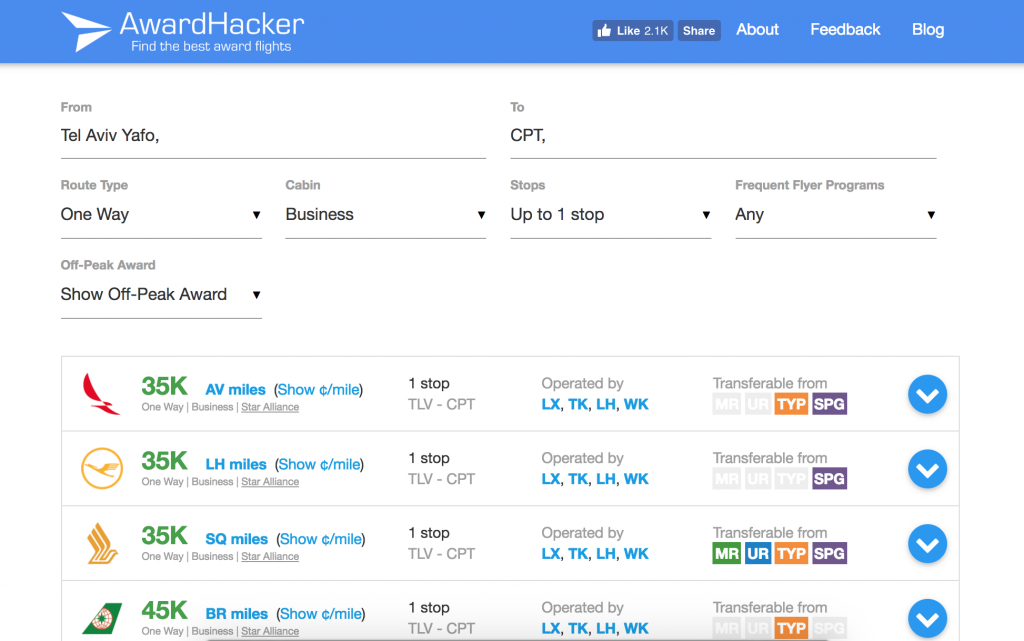Show cents per mile for SQ miles

coord(321,540)
